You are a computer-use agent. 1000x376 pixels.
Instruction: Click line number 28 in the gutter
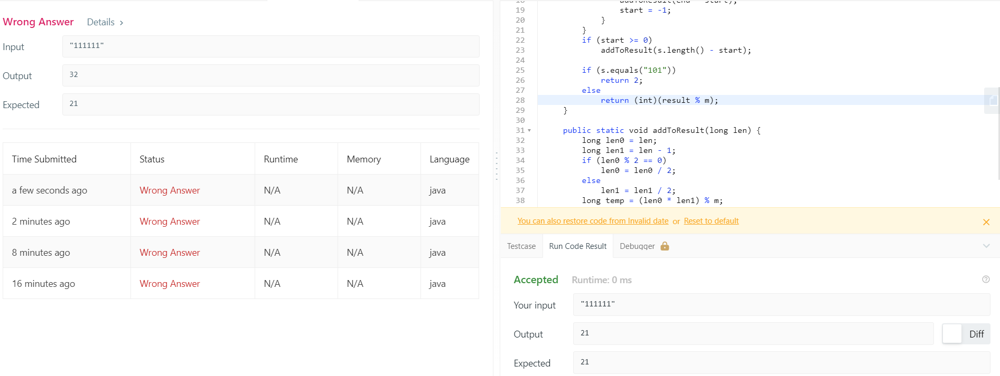point(520,100)
